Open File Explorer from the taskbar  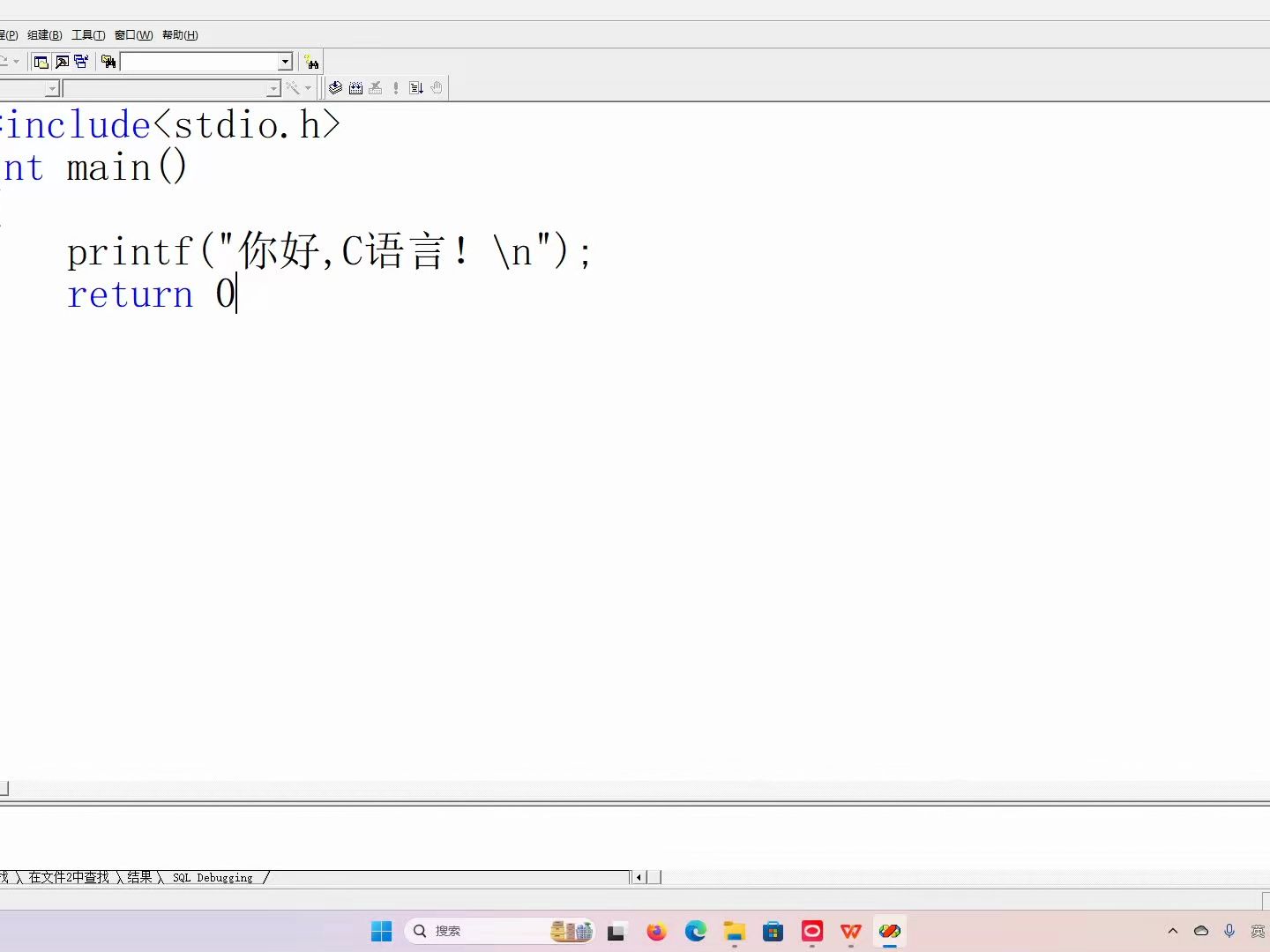(x=735, y=931)
